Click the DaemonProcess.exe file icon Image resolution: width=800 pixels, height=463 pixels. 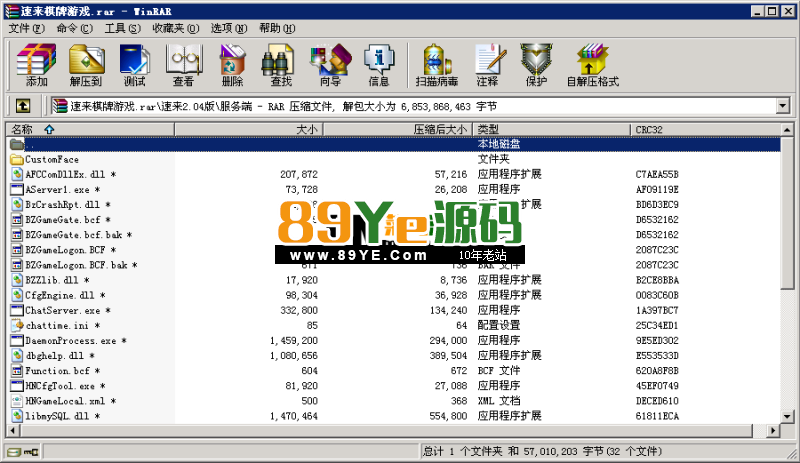click(17, 340)
